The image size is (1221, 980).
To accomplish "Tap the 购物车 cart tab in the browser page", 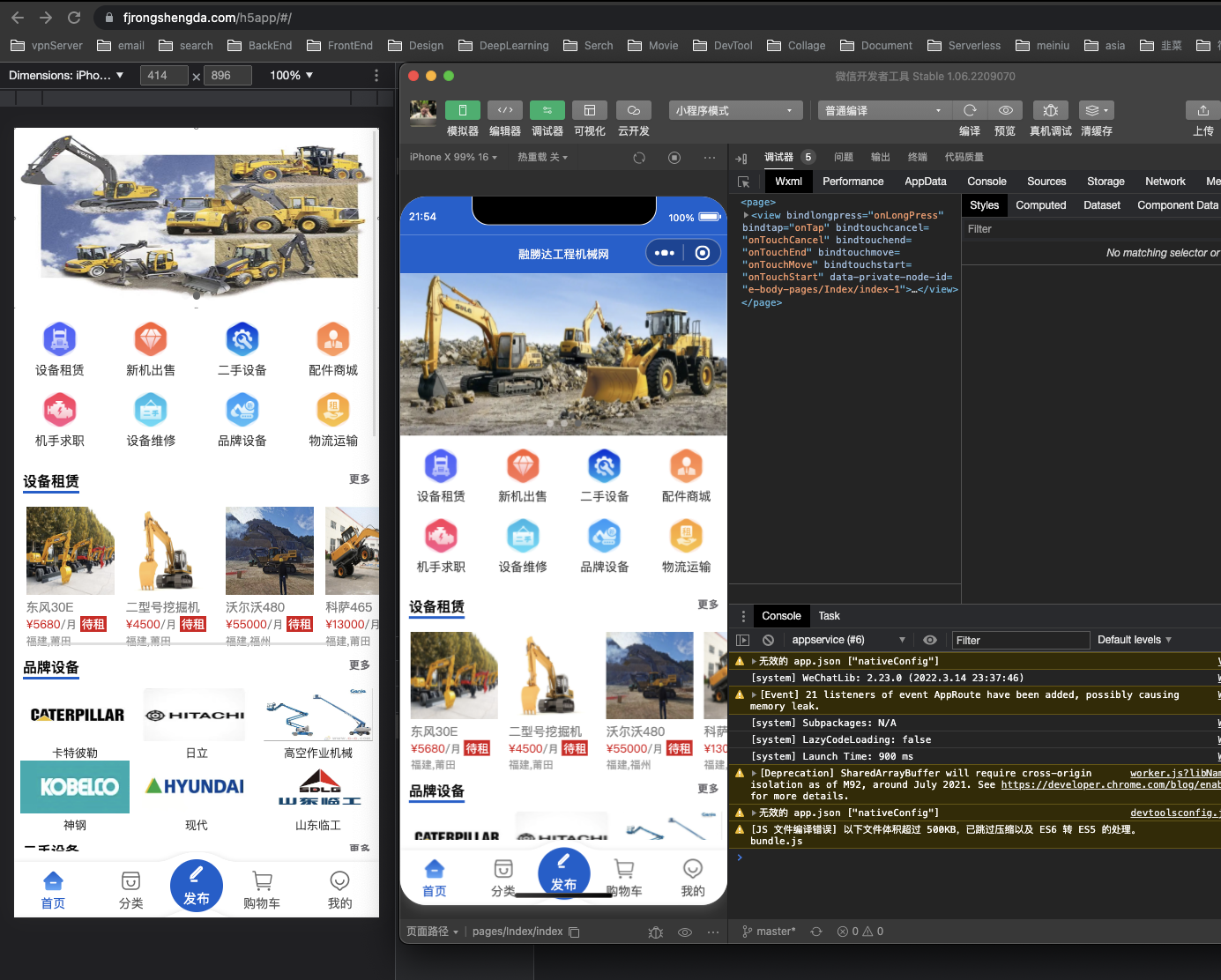I will [x=262, y=890].
